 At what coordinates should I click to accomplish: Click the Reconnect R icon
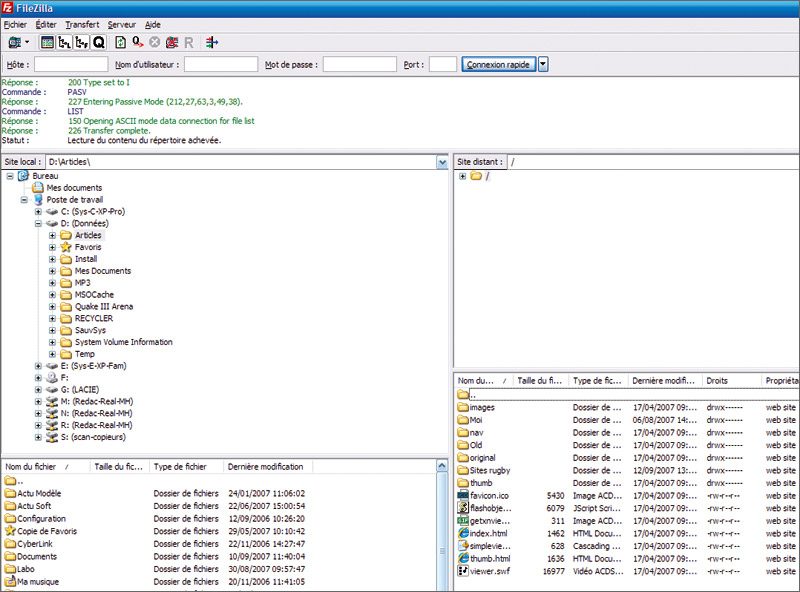[x=189, y=42]
